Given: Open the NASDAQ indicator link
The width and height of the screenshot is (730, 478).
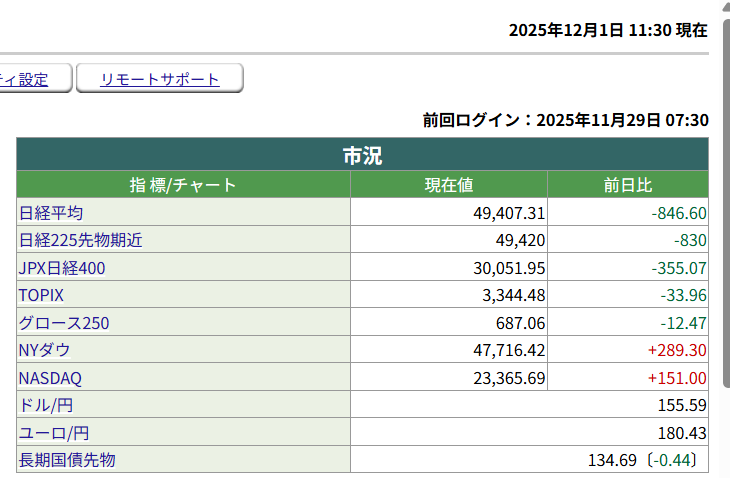Looking at the screenshot, I should click(x=50, y=378).
